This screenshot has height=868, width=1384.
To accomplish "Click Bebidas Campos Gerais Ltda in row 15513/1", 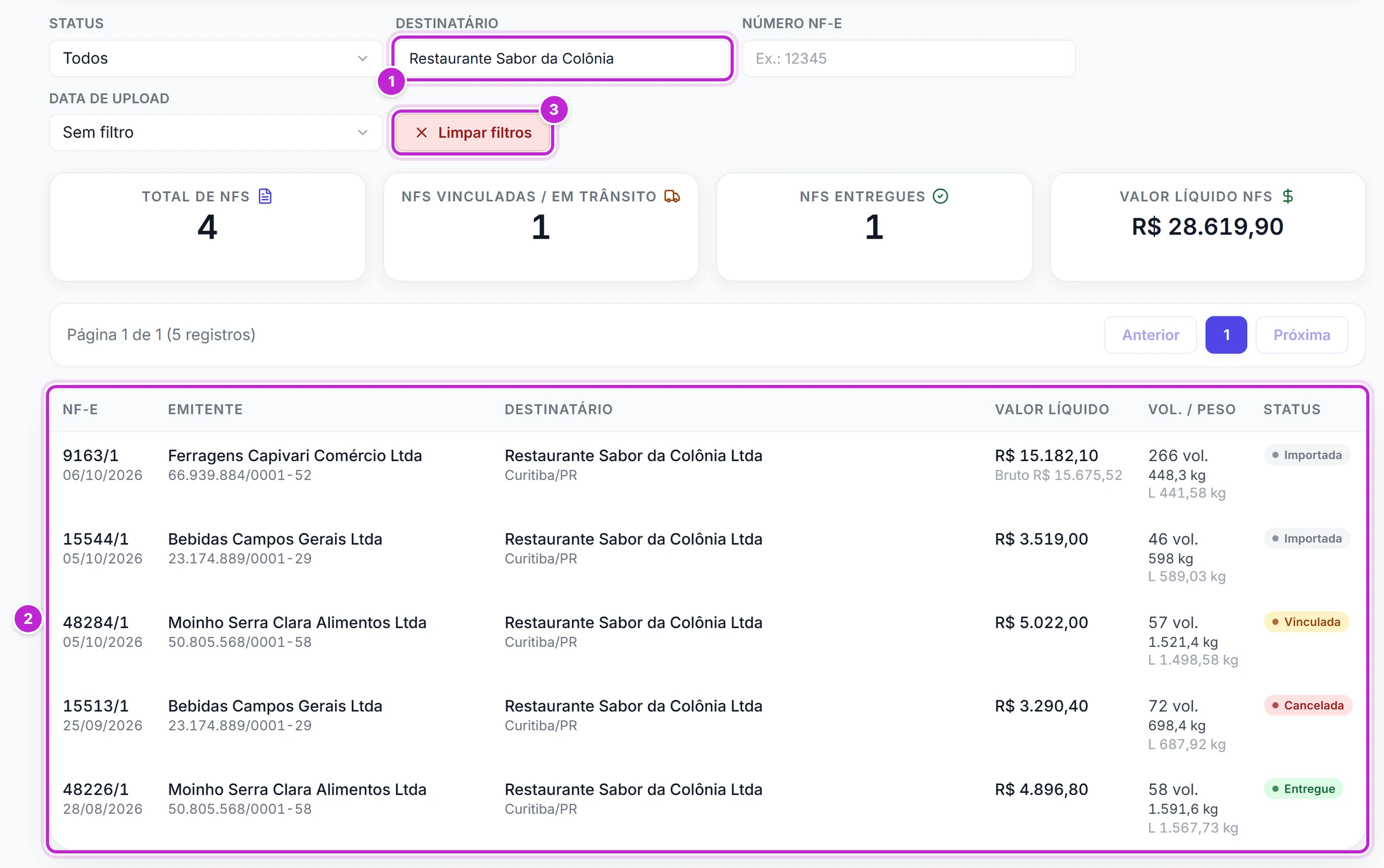I will [x=275, y=706].
